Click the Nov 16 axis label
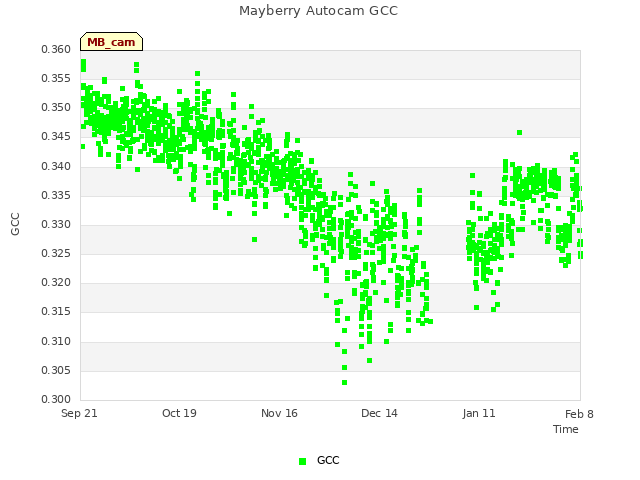Viewport: 640px width, 480px height. point(279,413)
